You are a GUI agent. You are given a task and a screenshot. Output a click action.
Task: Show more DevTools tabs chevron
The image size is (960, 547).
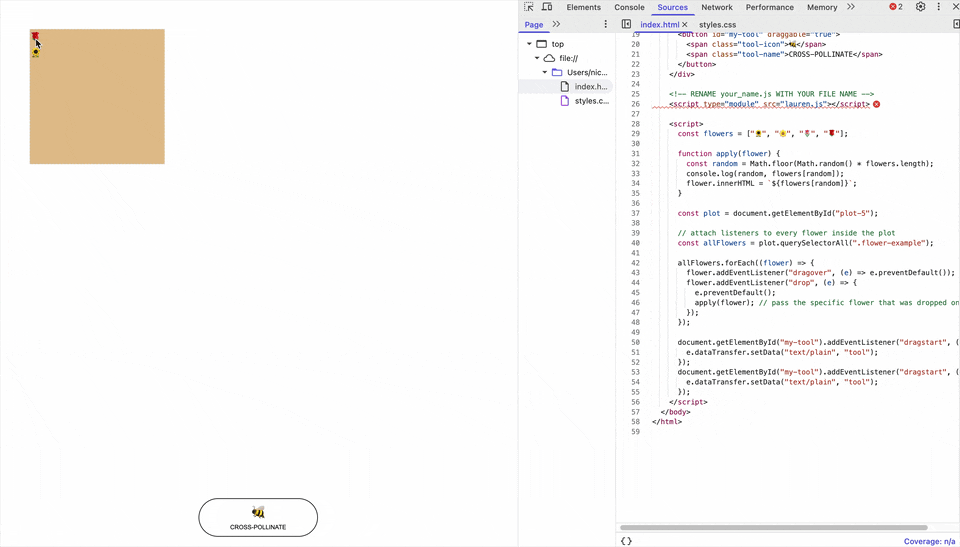click(850, 7)
